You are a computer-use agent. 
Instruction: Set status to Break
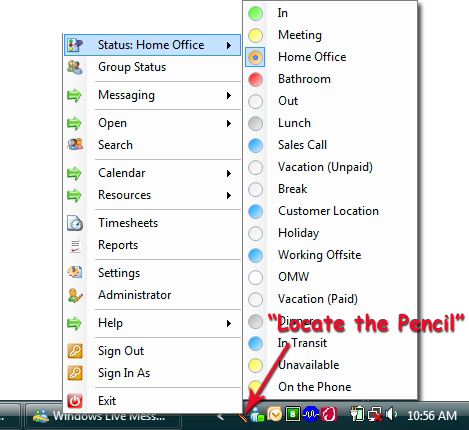pos(330,189)
